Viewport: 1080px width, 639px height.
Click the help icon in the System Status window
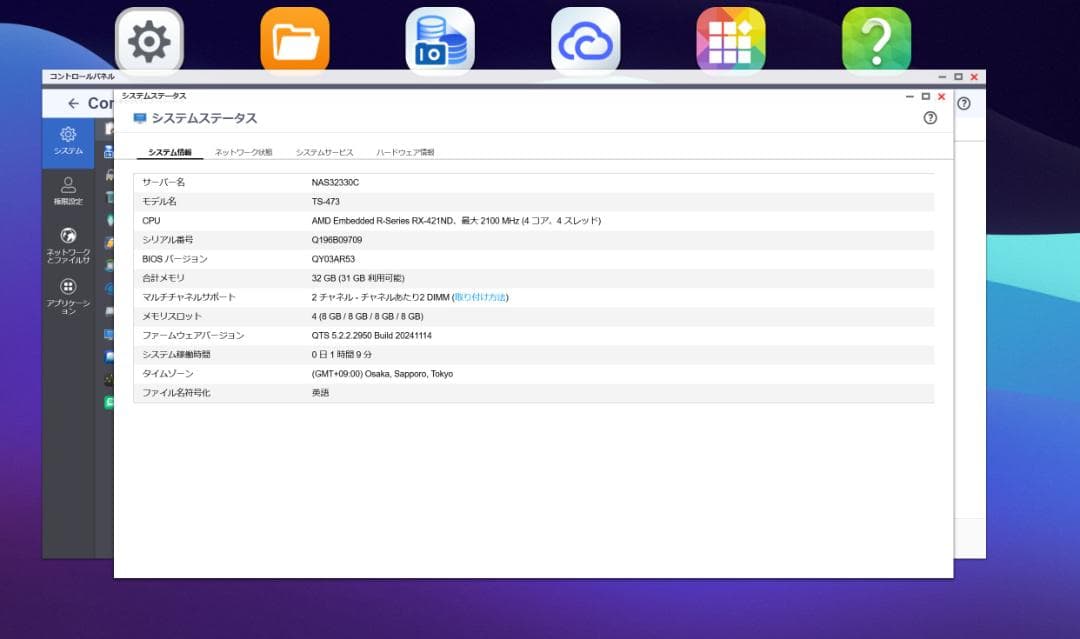click(930, 117)
